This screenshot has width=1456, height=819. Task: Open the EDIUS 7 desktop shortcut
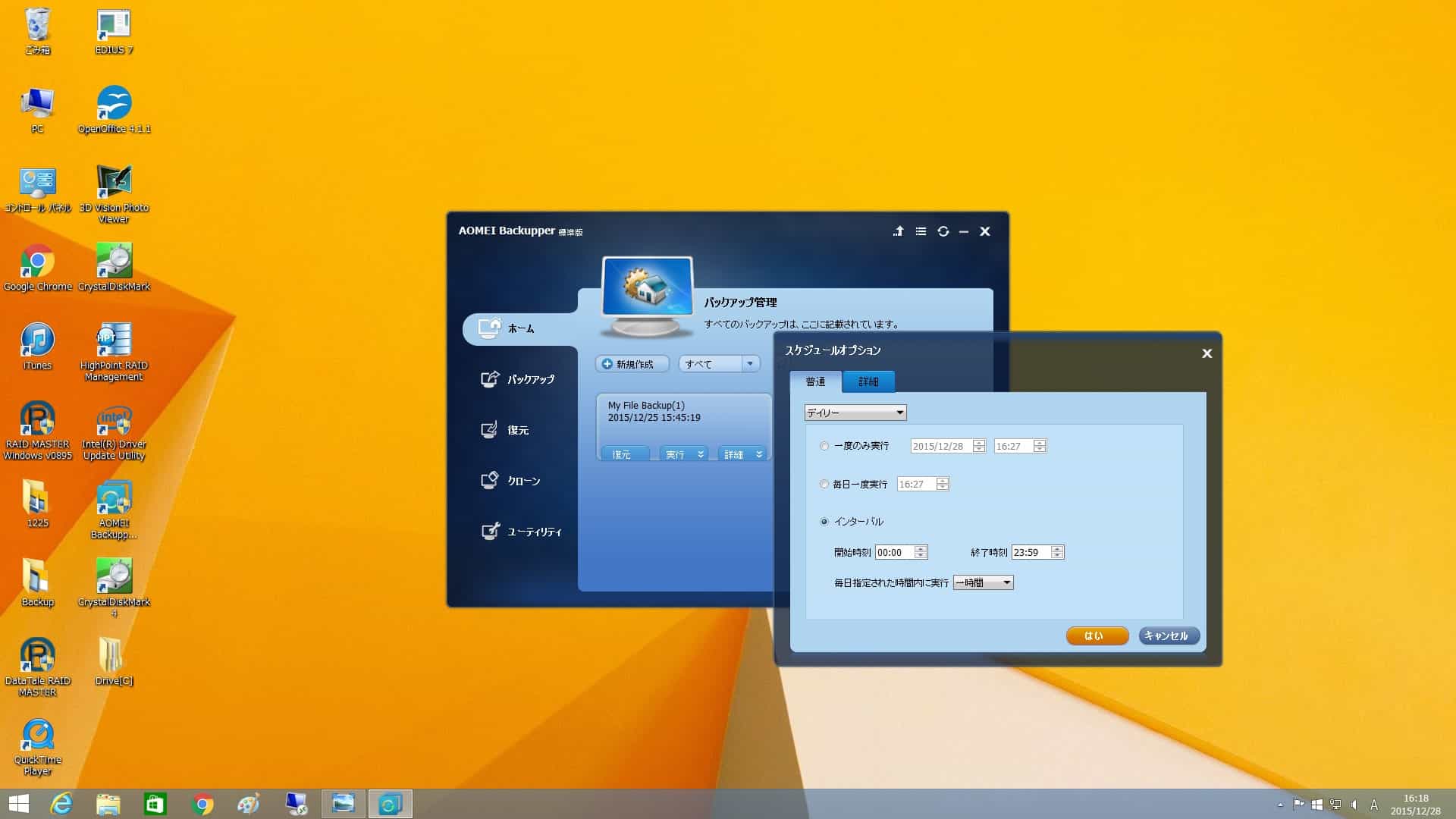pos(114,31)
